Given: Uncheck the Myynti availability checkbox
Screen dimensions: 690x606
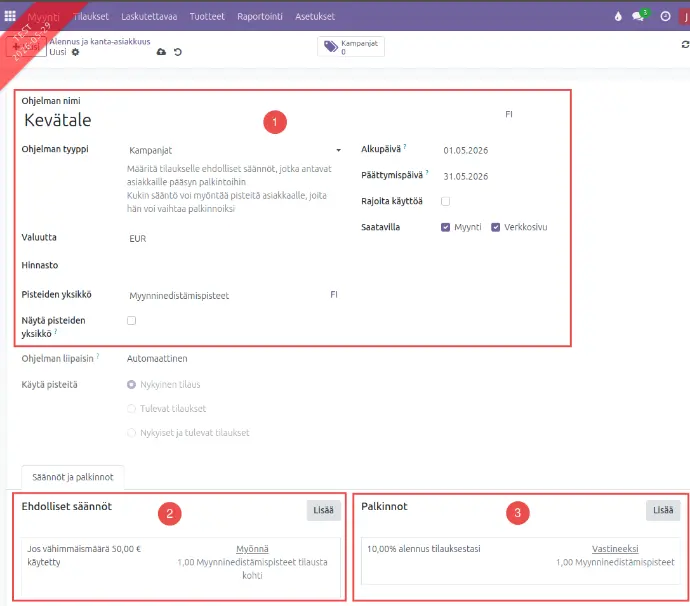Looking at the screenshot, I should point(445,227).
